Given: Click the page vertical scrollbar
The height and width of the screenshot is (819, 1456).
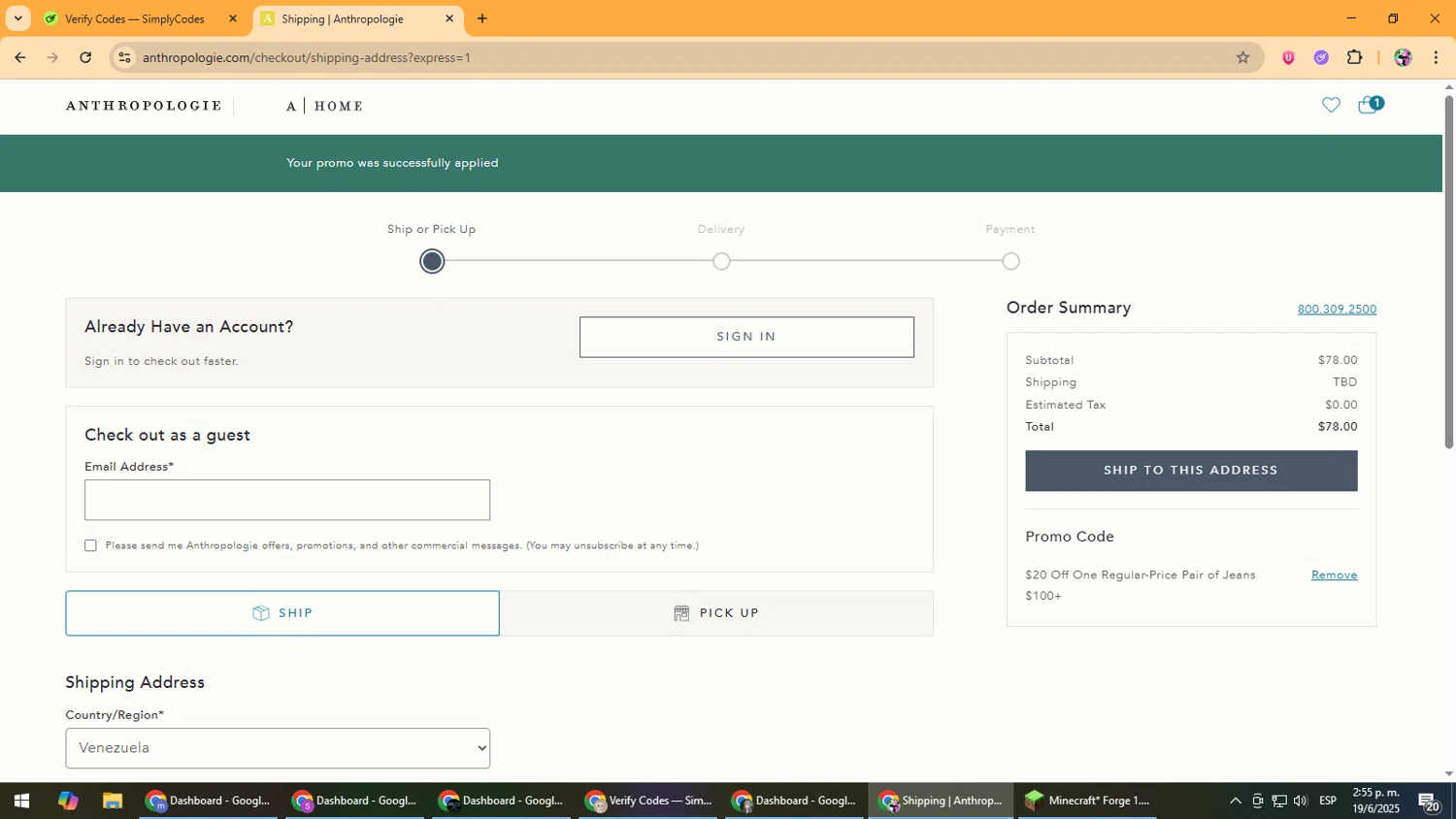Looking at the screenshot, I should [1449, 272].
